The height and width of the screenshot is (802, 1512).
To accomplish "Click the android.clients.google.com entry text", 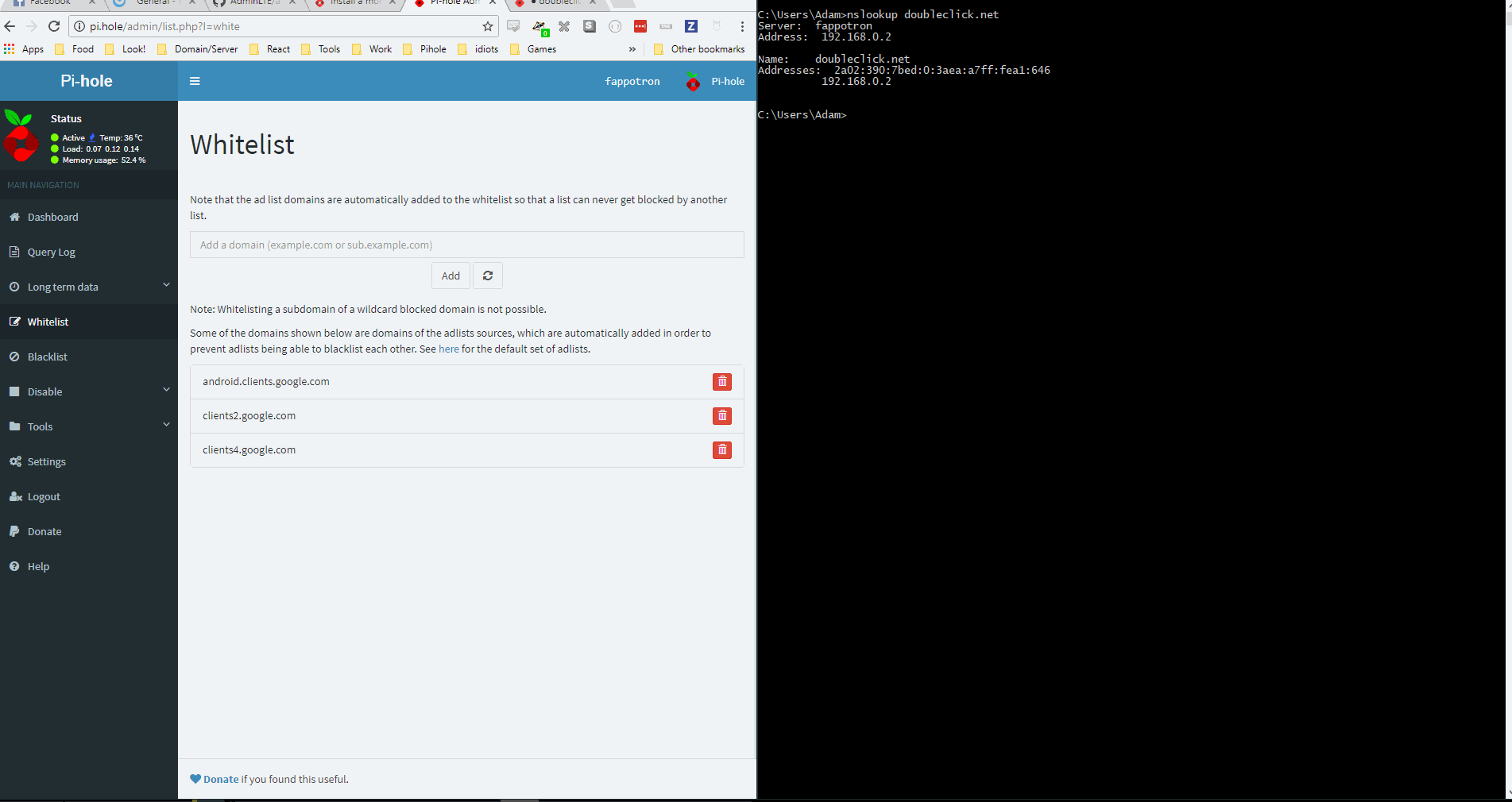I will tap(266, 382).
